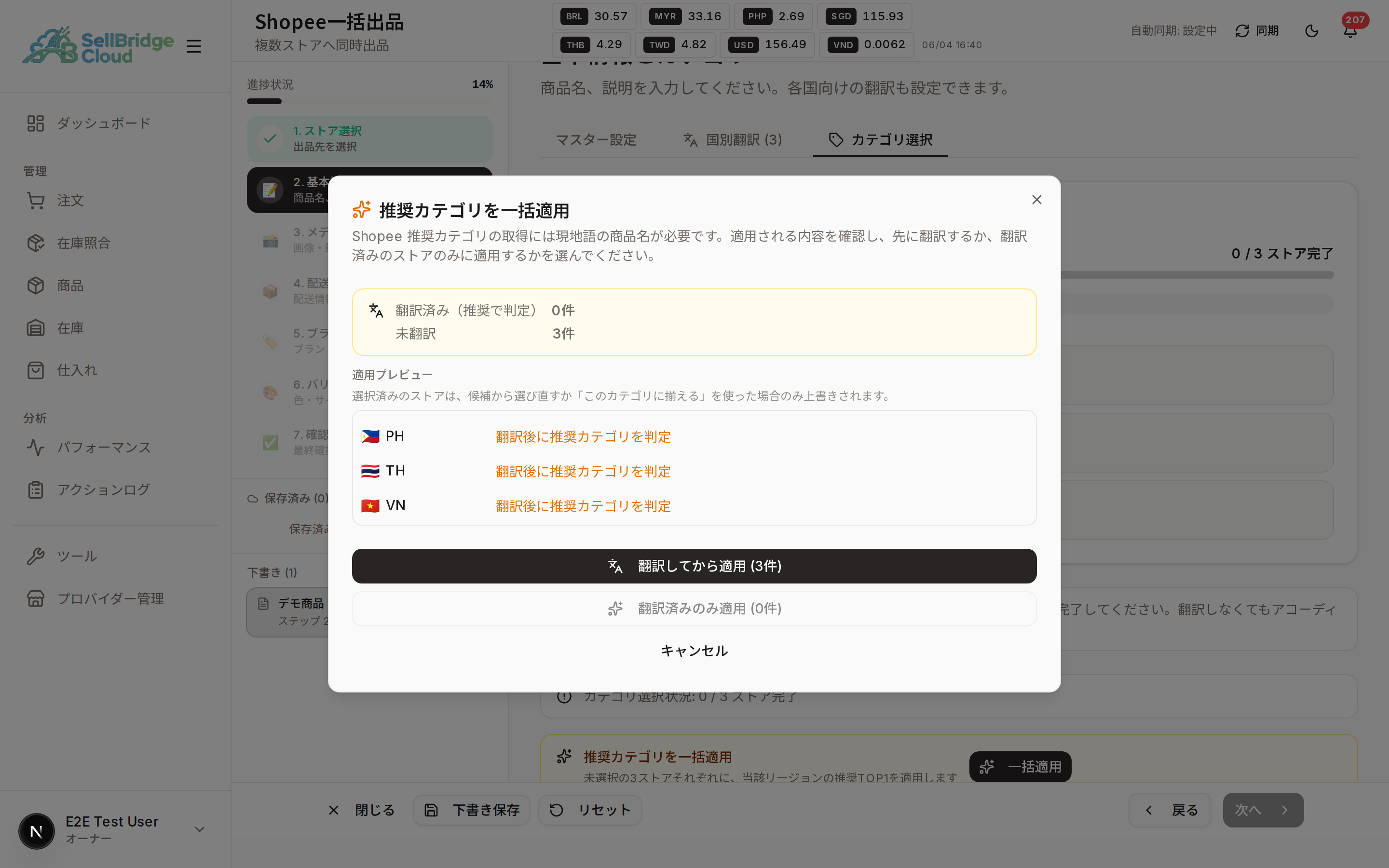Click the THB 4.29 exchange rate chip
This screenshot has height=868, width=1389.
coord(592,44)
